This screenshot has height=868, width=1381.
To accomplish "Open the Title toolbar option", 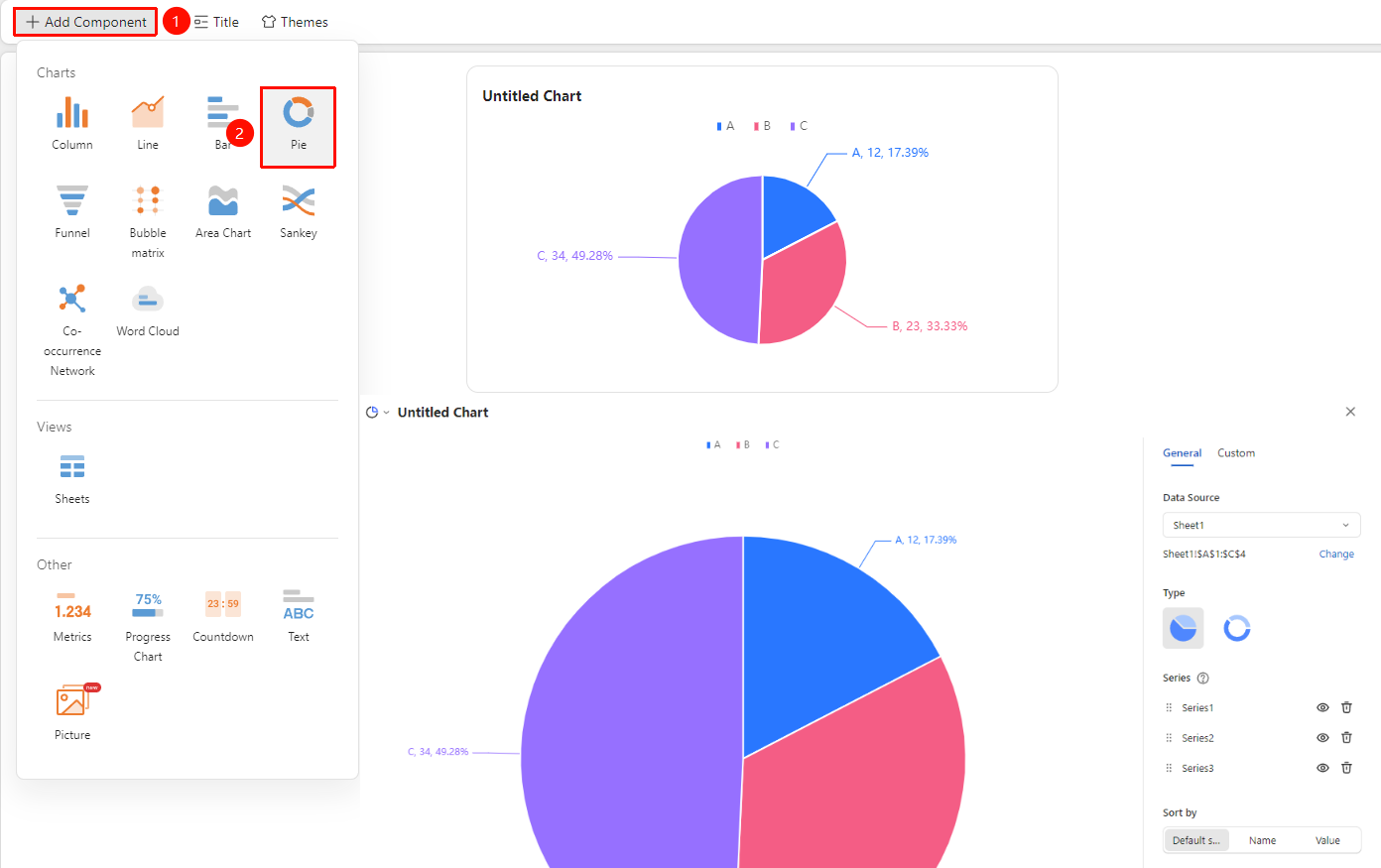I will (x=216, y=22).
